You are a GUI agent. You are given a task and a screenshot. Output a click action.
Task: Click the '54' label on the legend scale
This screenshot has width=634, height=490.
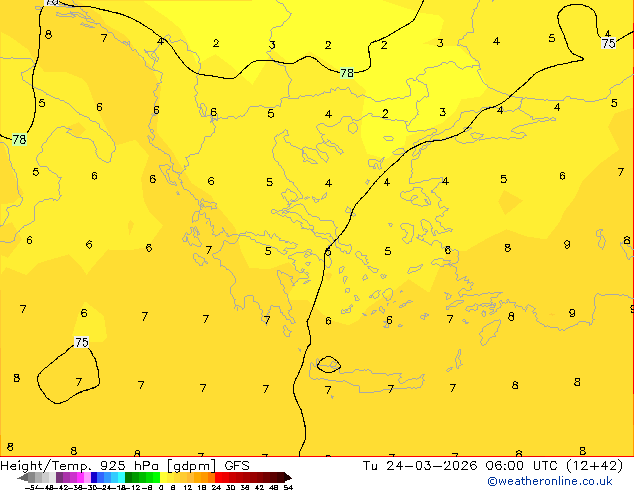[288, 487]
